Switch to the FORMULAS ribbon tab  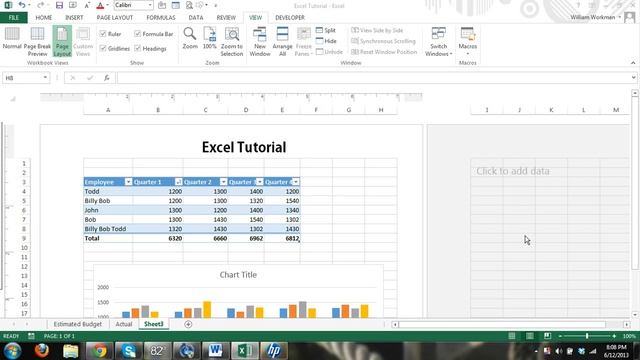[161, 18]
